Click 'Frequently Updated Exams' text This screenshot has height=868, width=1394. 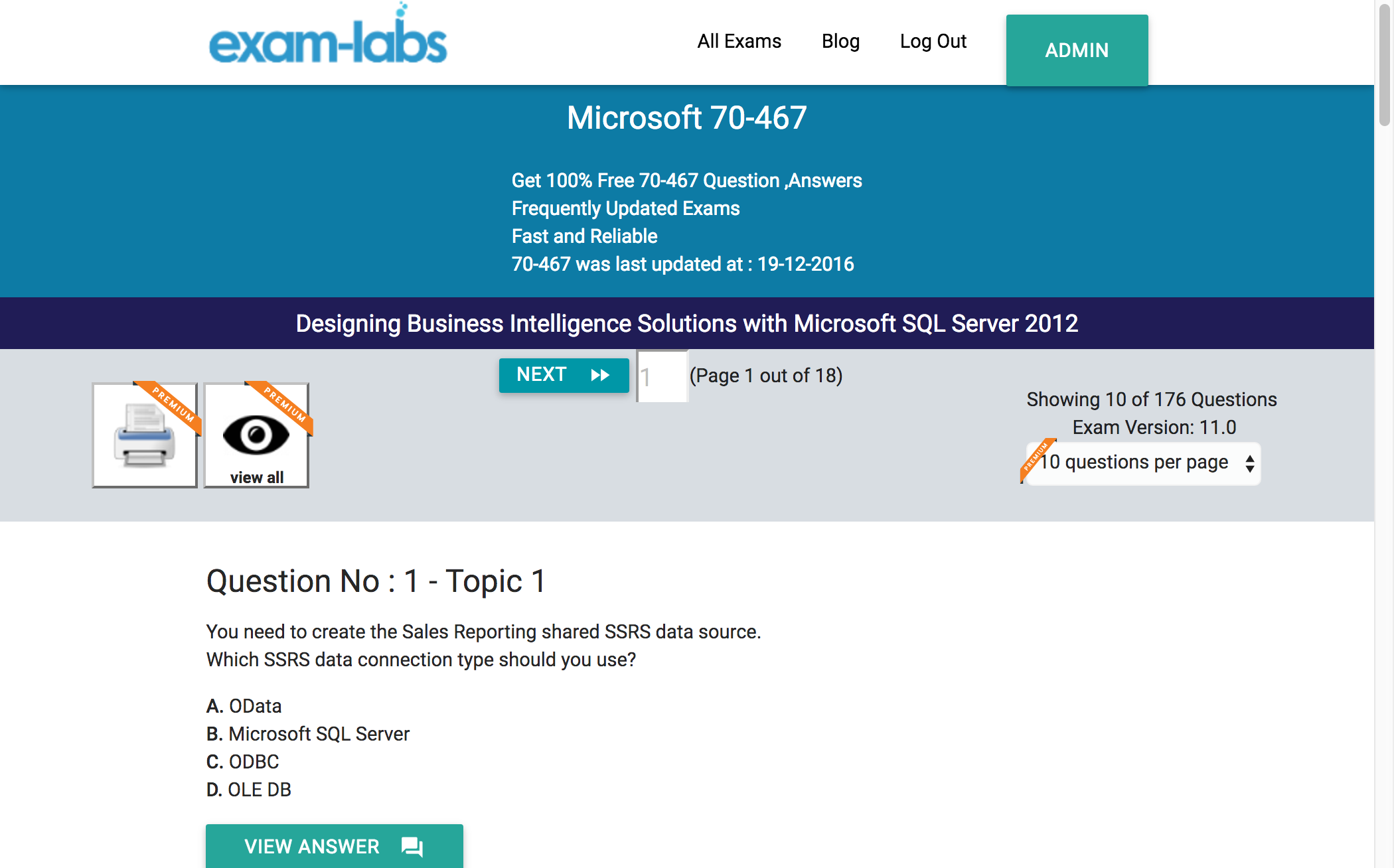coord(625,208)
